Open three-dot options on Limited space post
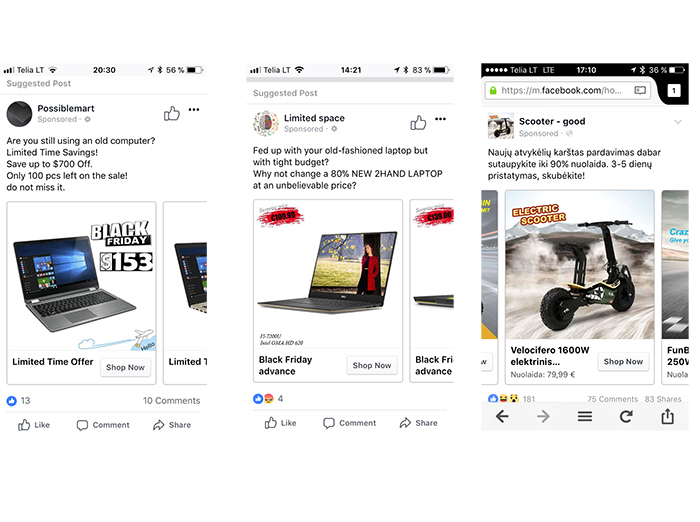 coord(440,119)
